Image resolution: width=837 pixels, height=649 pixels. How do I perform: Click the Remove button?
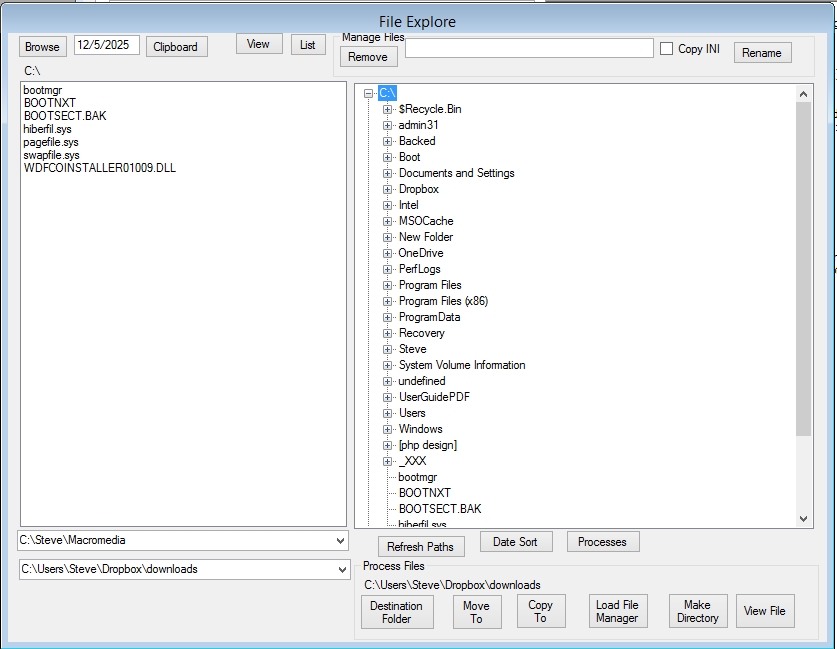(367, 57)
